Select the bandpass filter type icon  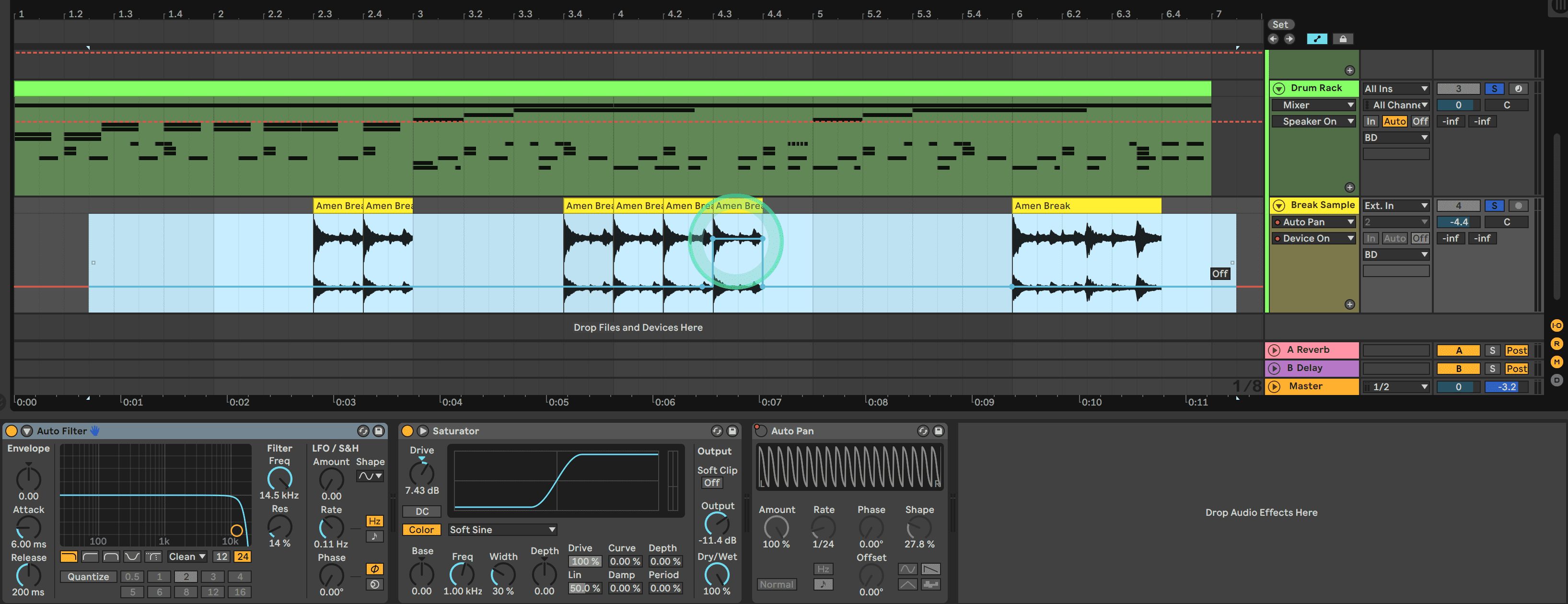111,557
